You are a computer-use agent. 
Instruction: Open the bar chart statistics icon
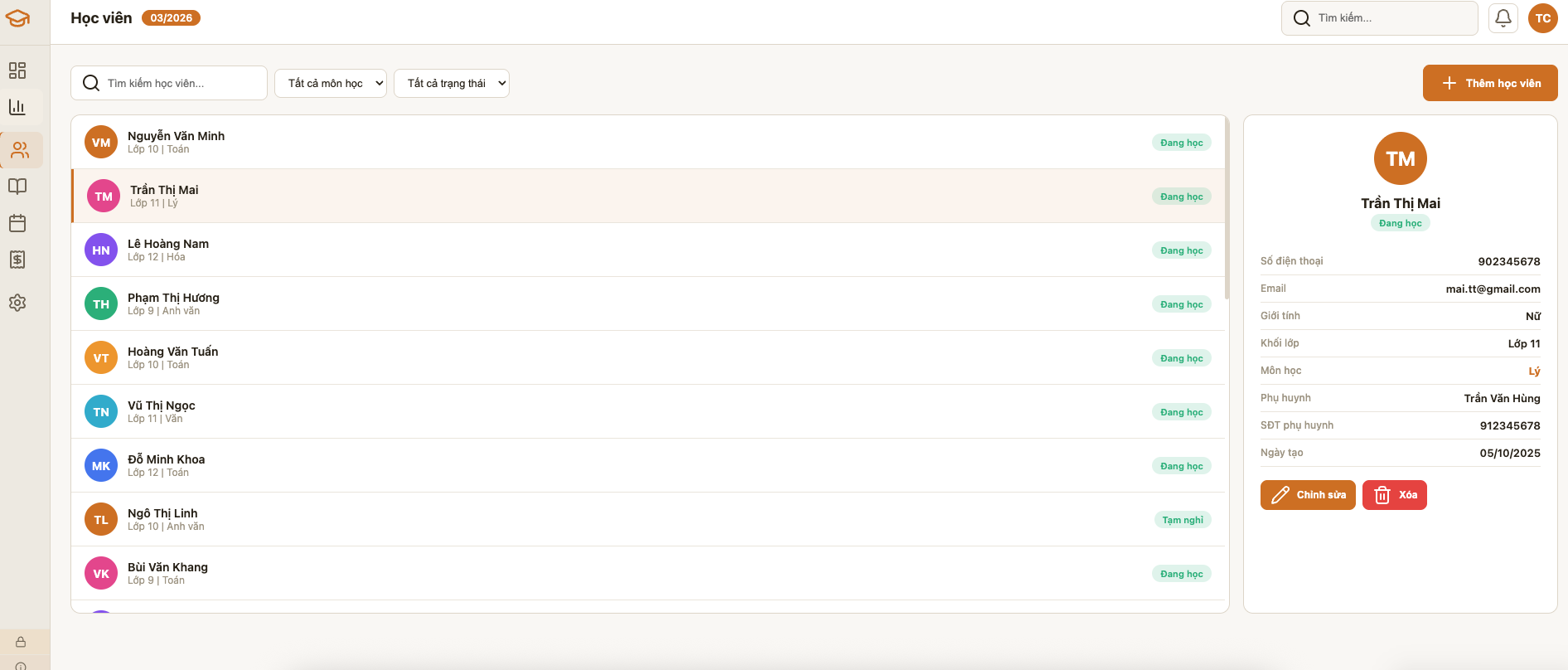pyautogui.click(x=17, y=107)
